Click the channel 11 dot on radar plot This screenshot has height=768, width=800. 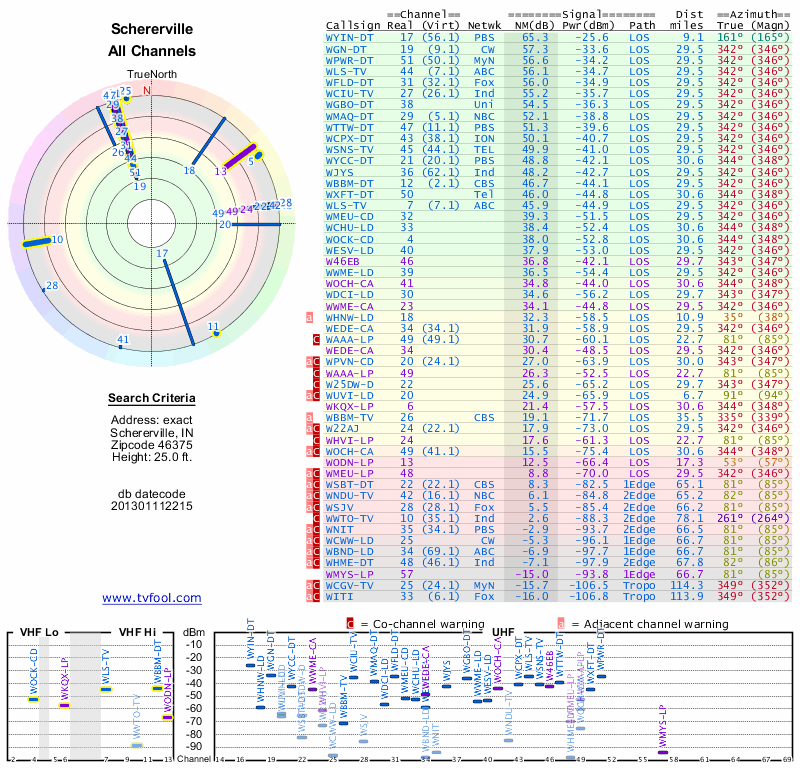pos(216,333)
